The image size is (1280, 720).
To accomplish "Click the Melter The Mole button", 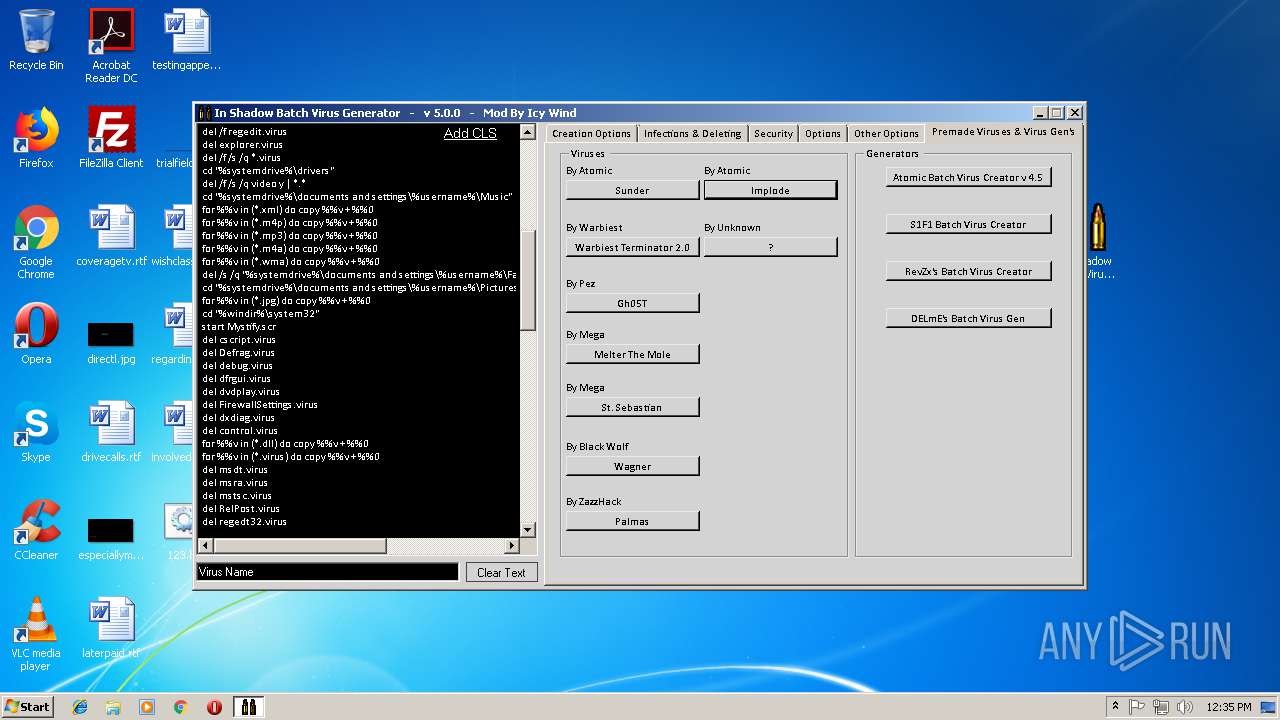I will [632, 354].
